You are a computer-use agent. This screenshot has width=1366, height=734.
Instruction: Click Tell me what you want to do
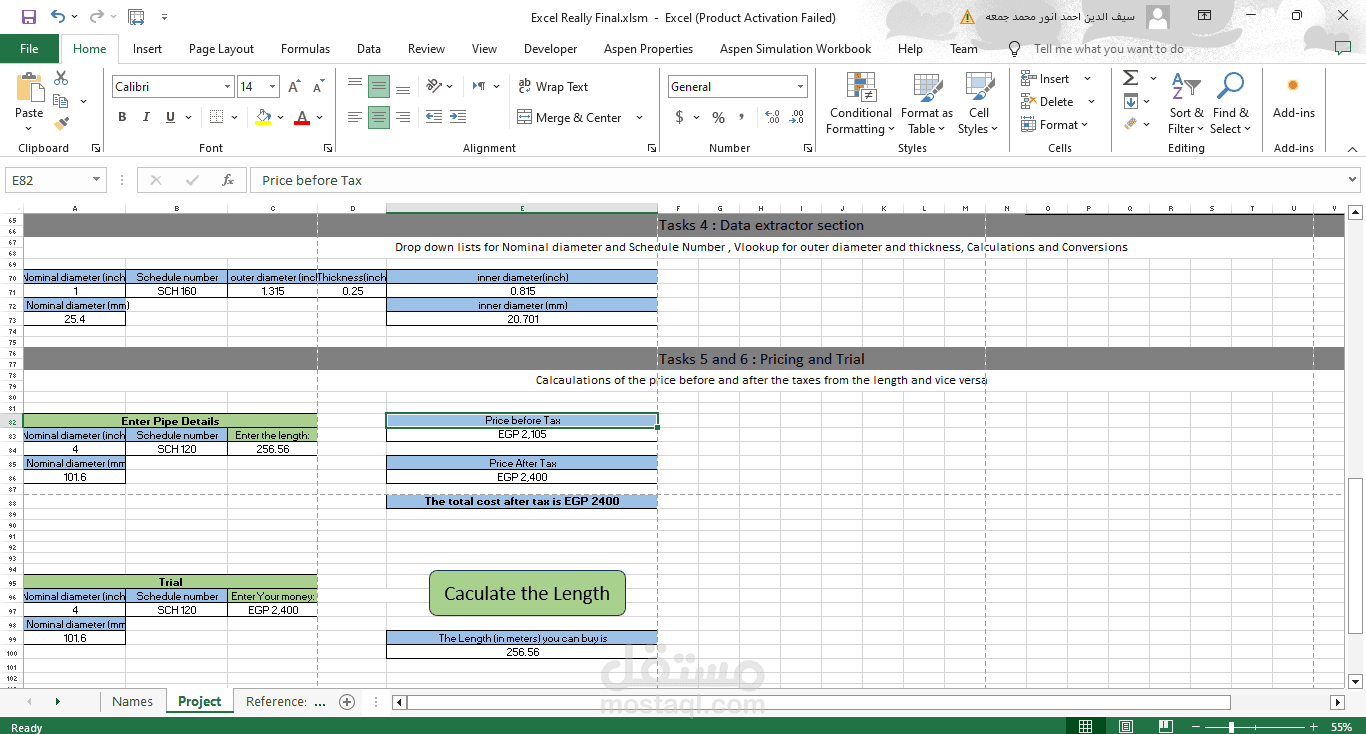click(x=1108, y=48)
